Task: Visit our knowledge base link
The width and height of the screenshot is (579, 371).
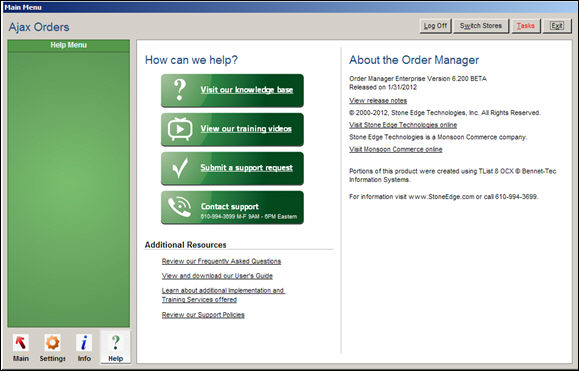Action: click(x=247, y=90)
